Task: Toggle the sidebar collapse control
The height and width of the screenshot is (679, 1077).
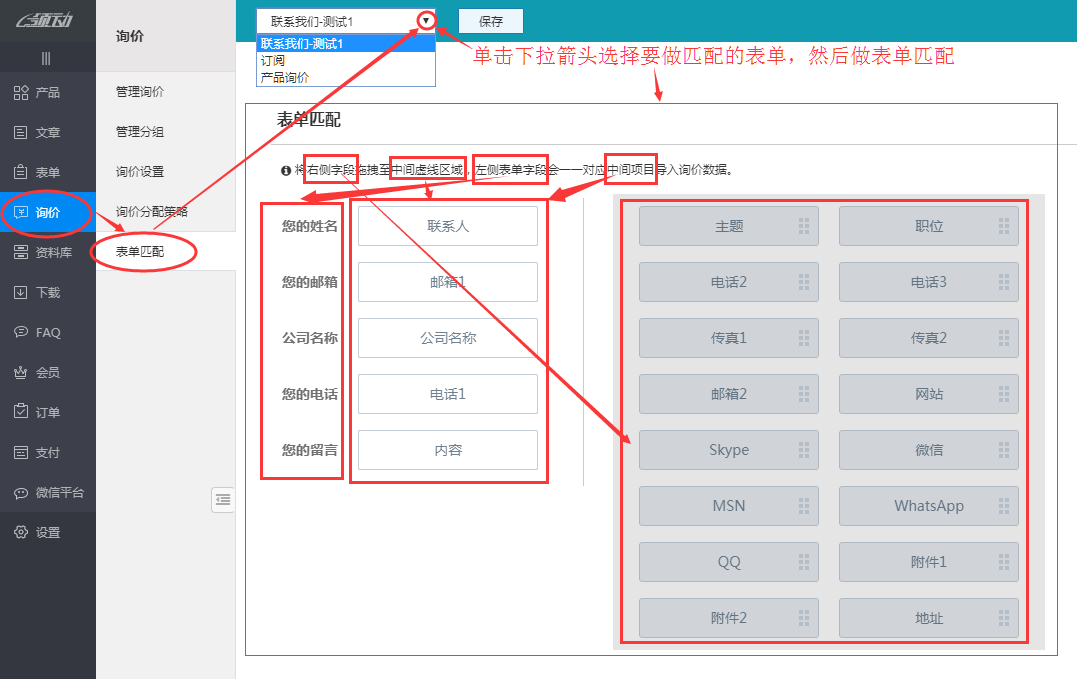Action: click(223, 499)
